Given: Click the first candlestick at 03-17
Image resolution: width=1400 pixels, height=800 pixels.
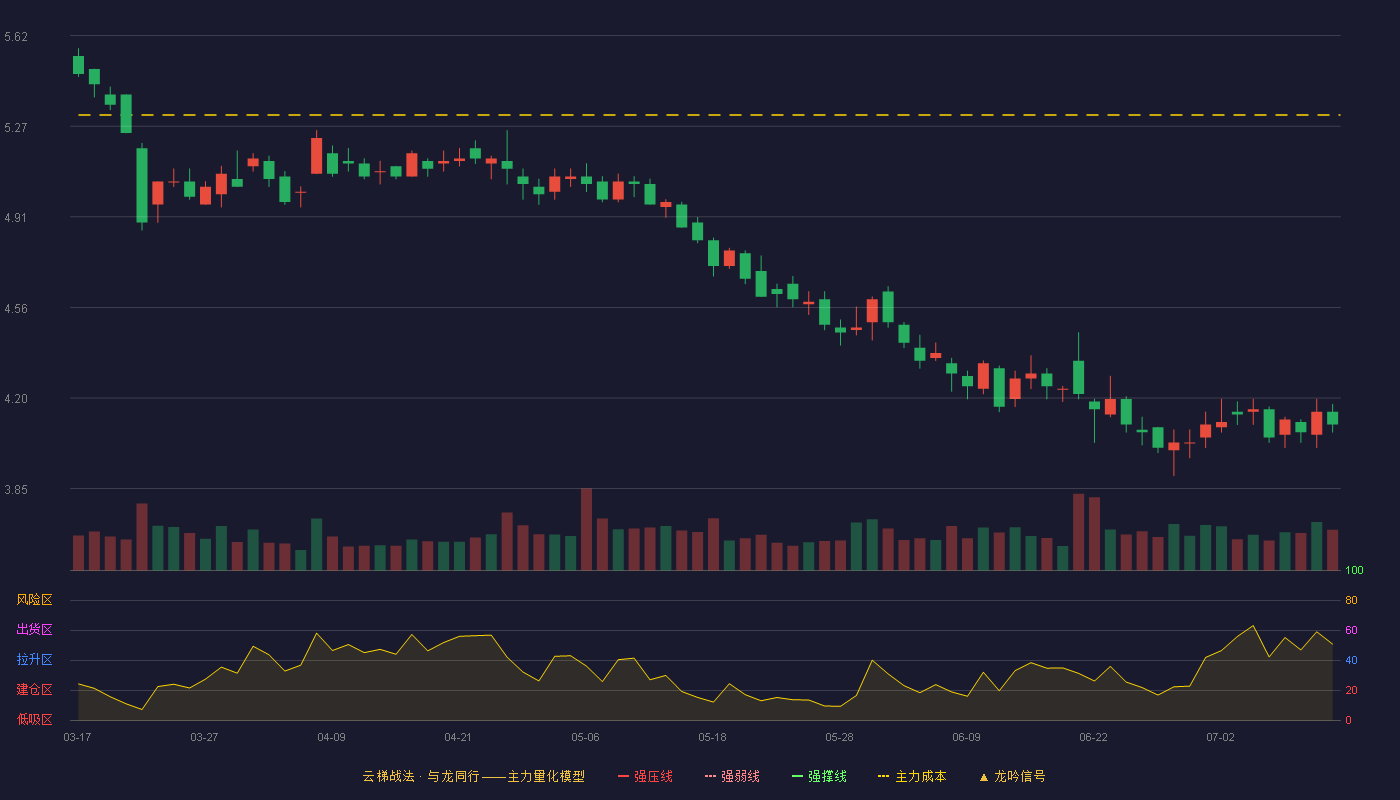Looking at the screenshot, I should click(78, 63).
